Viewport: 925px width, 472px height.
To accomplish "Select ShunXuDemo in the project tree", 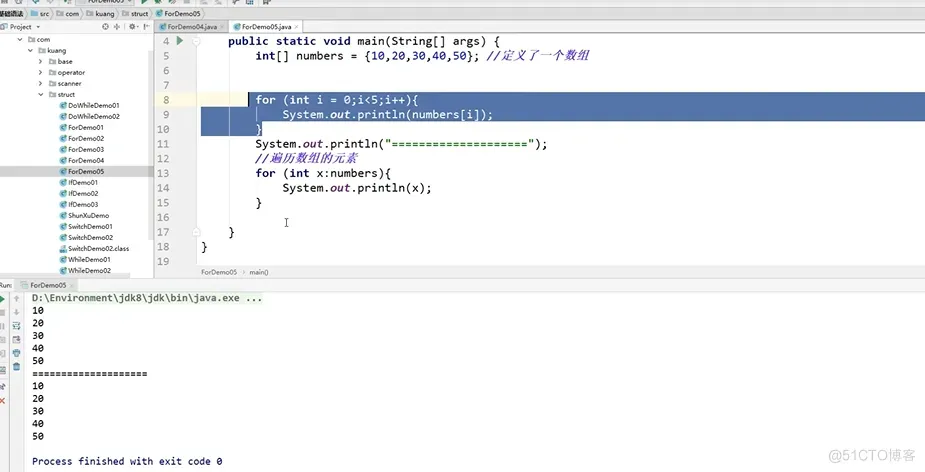I will point(84,215).
